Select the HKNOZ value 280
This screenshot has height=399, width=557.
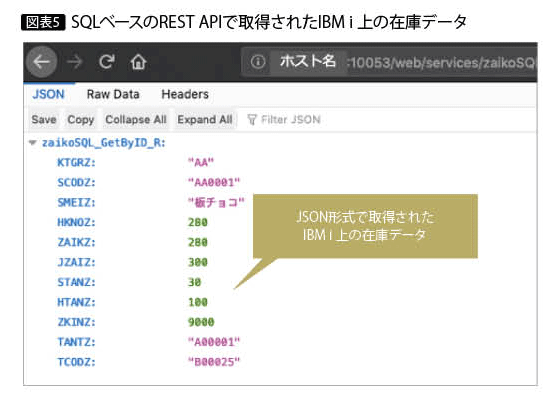click(198, 222)
